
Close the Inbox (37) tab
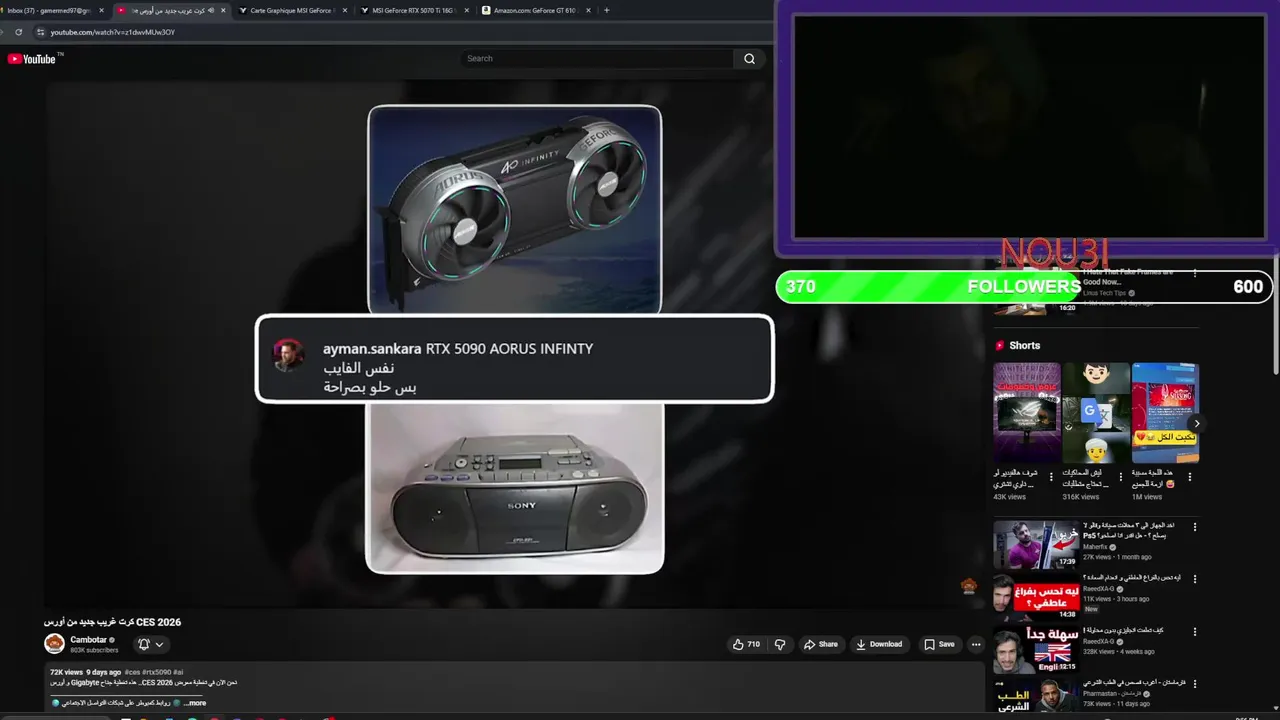pos(101,10)
